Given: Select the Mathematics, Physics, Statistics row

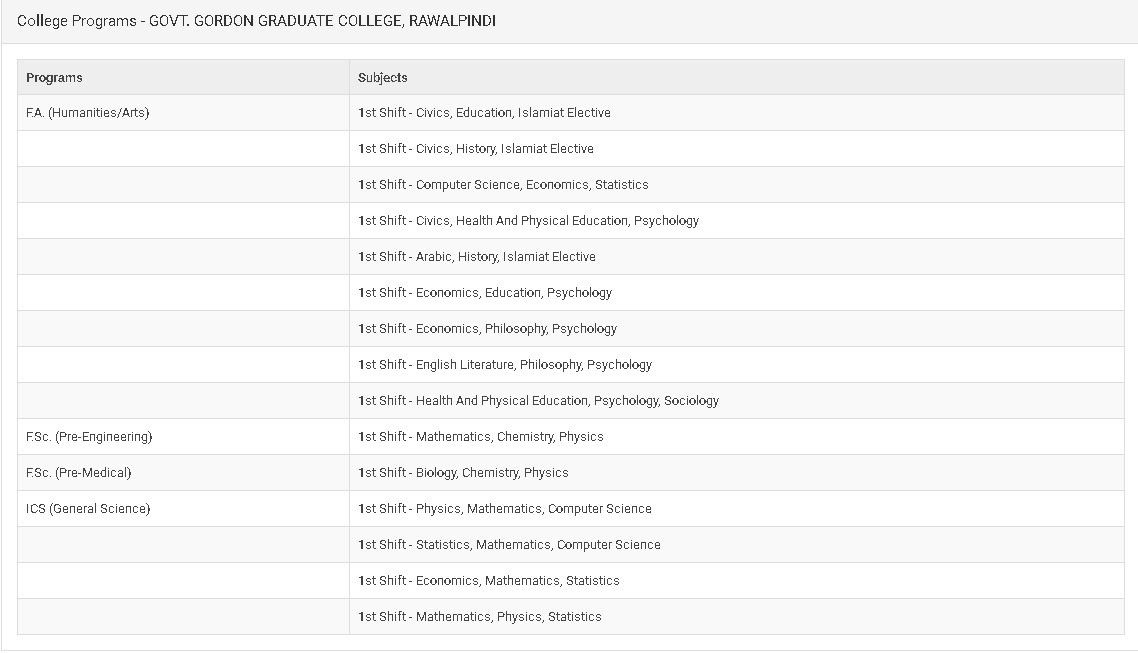Looking at the screenshot, I should pyautogui.click(x=480, y=617).
